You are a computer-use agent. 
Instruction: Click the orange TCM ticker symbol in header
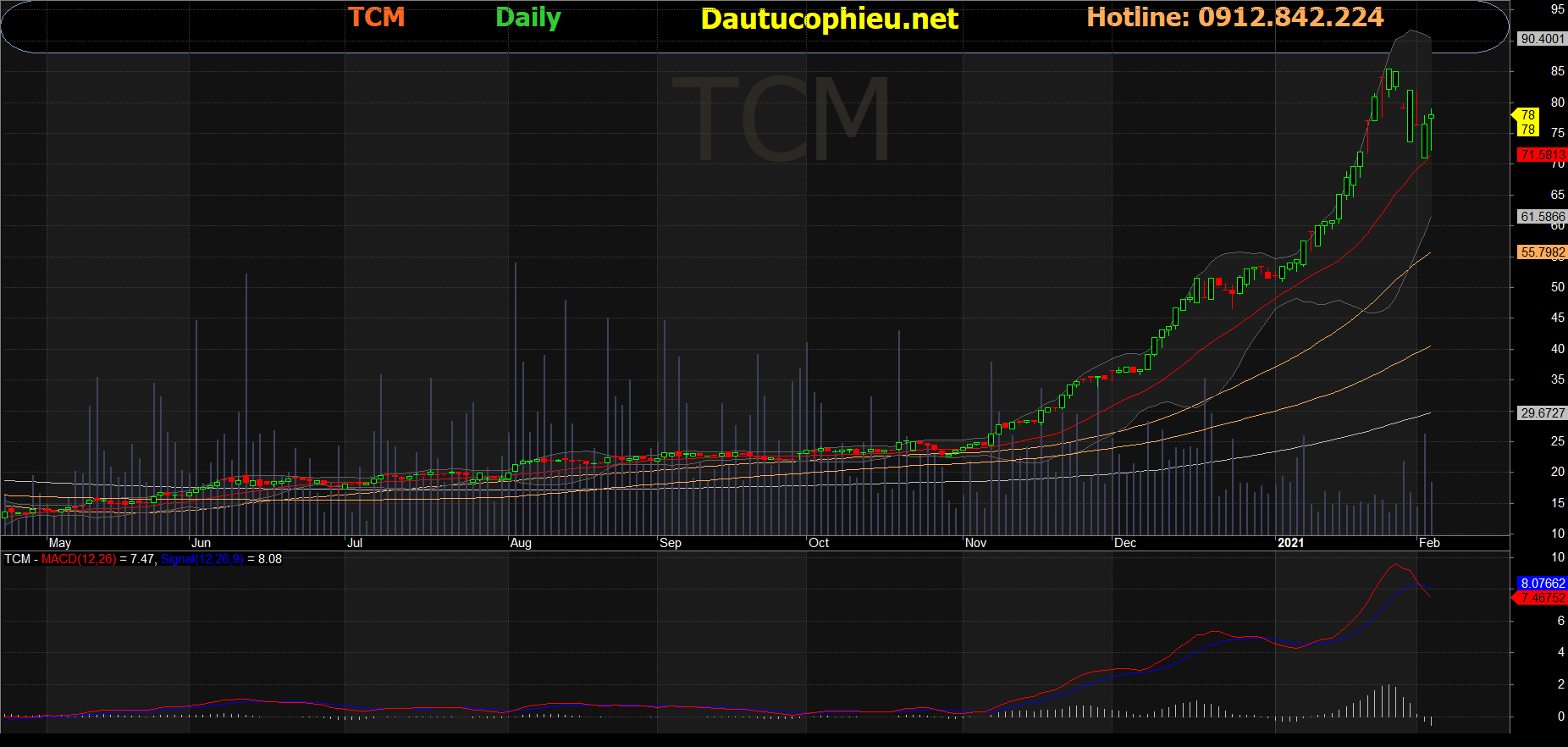click(x=377, y=18)
